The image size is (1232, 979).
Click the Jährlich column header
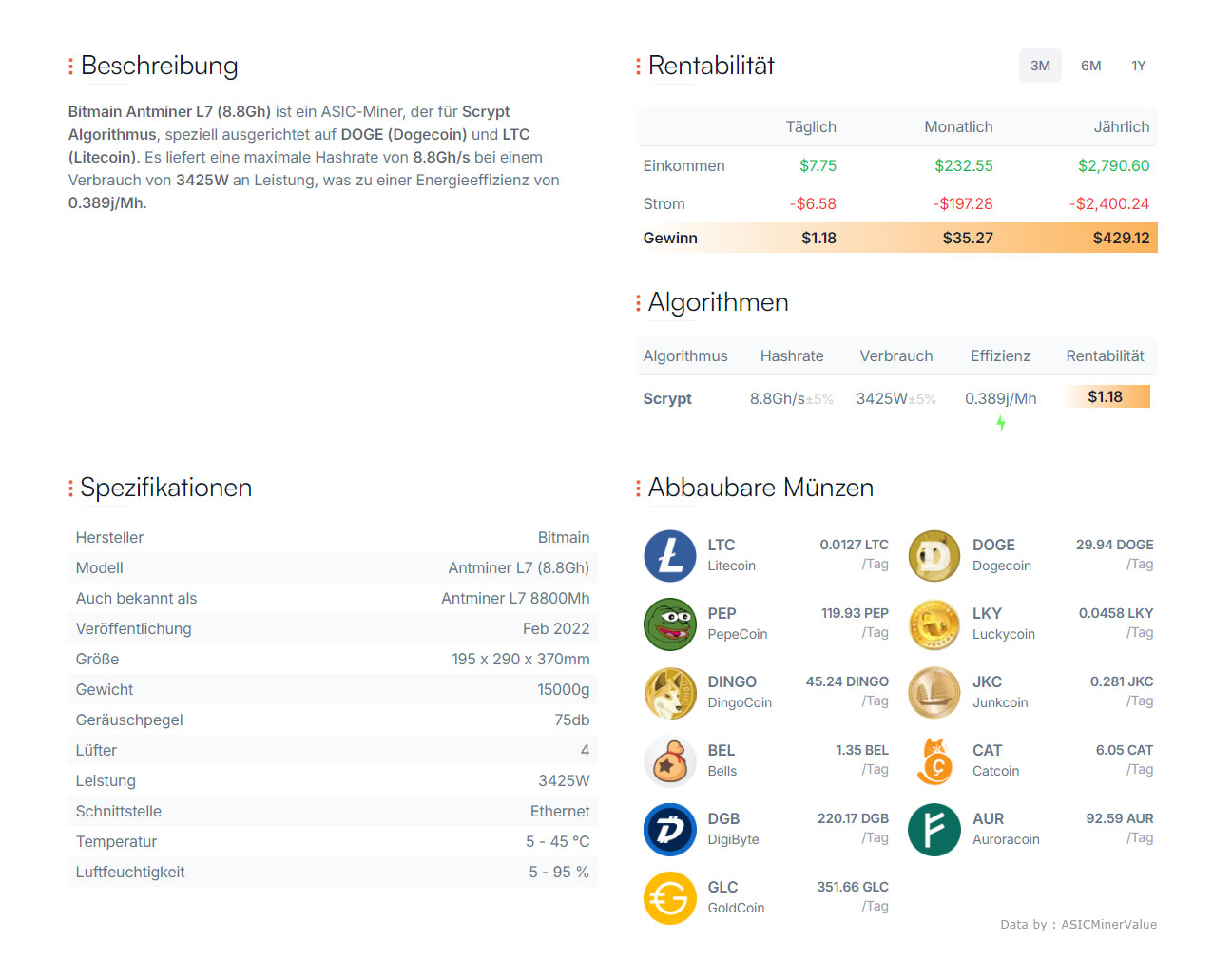point(1122,126)
